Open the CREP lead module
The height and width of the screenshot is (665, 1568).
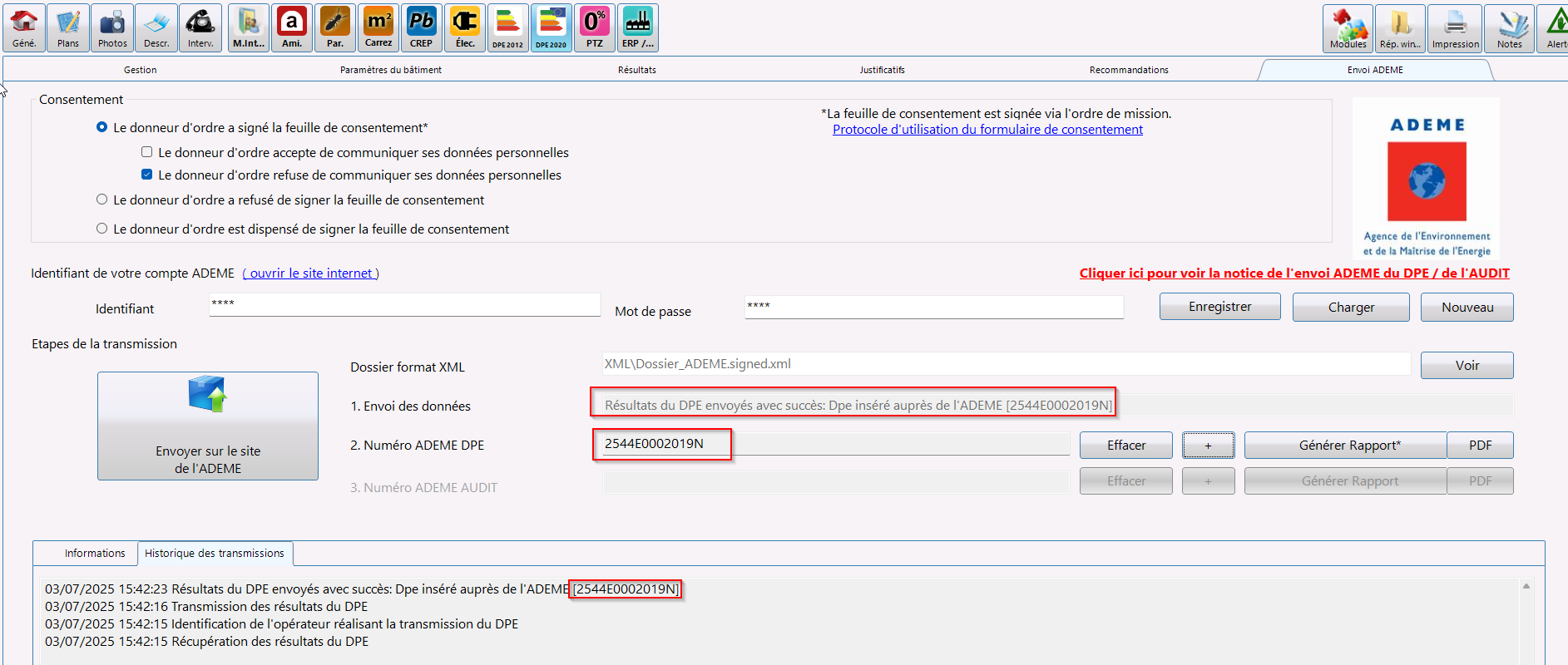422,27
